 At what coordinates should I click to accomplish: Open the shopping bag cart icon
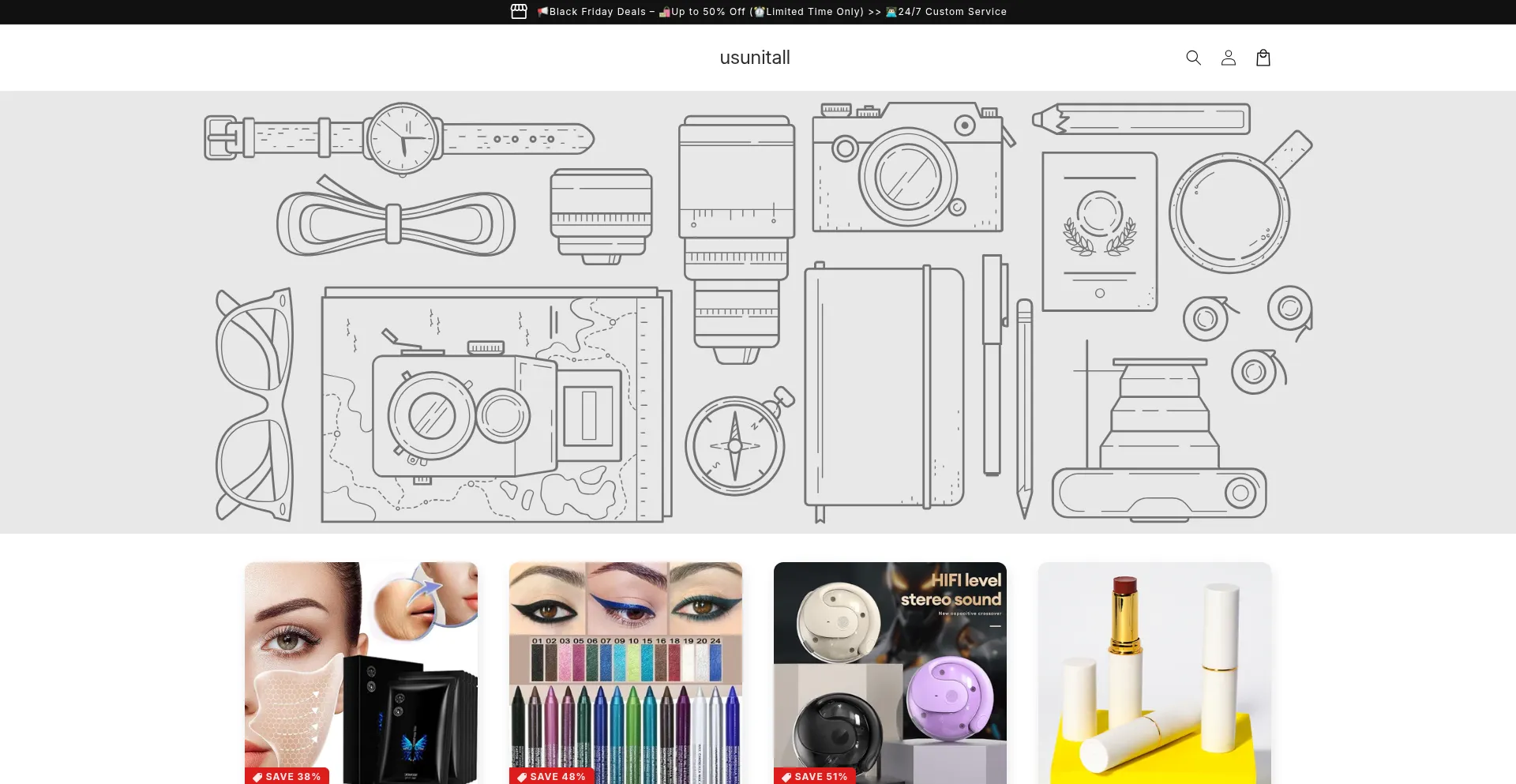[x=1263, y=58]
